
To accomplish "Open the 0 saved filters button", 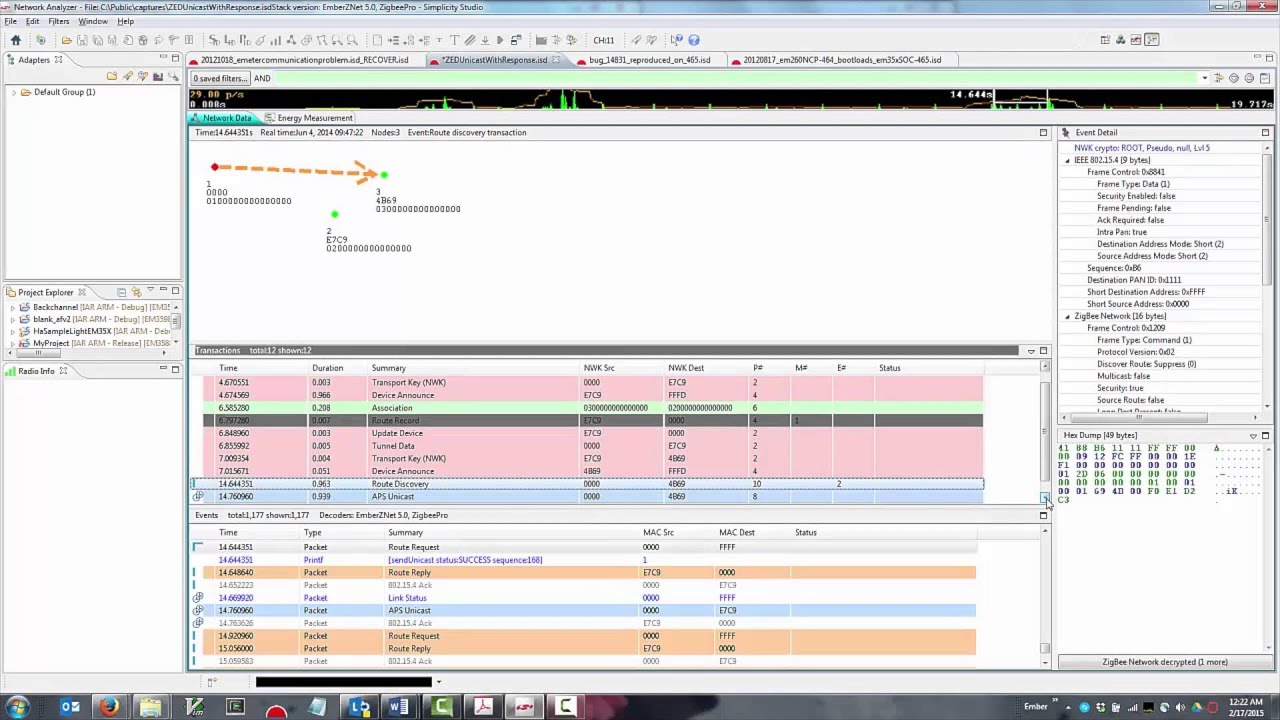I will [x=219, y=78].
